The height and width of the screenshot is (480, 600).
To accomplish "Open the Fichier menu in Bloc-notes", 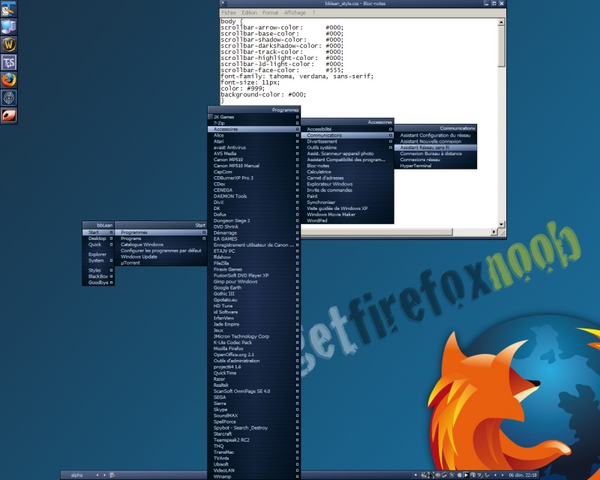I will click(x=229, y=13).
